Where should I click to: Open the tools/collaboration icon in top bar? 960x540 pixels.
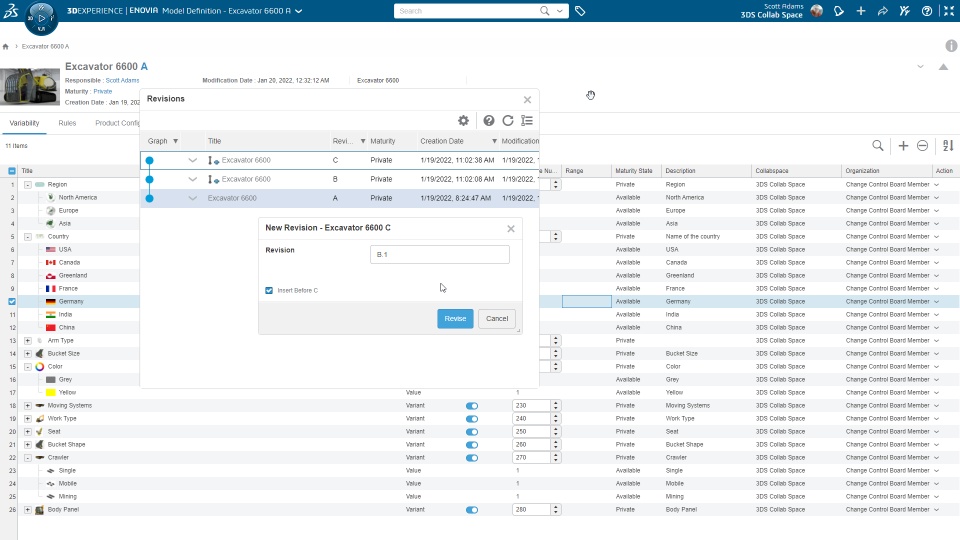[x=904, y=11]
